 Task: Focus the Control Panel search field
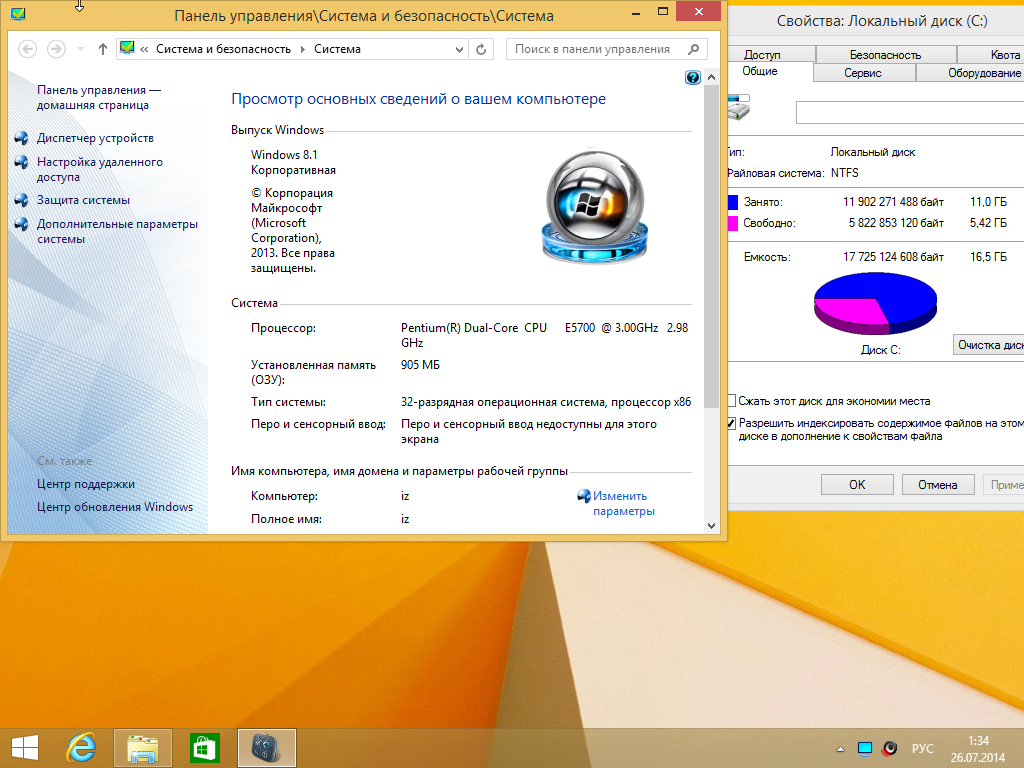point(606,49)
